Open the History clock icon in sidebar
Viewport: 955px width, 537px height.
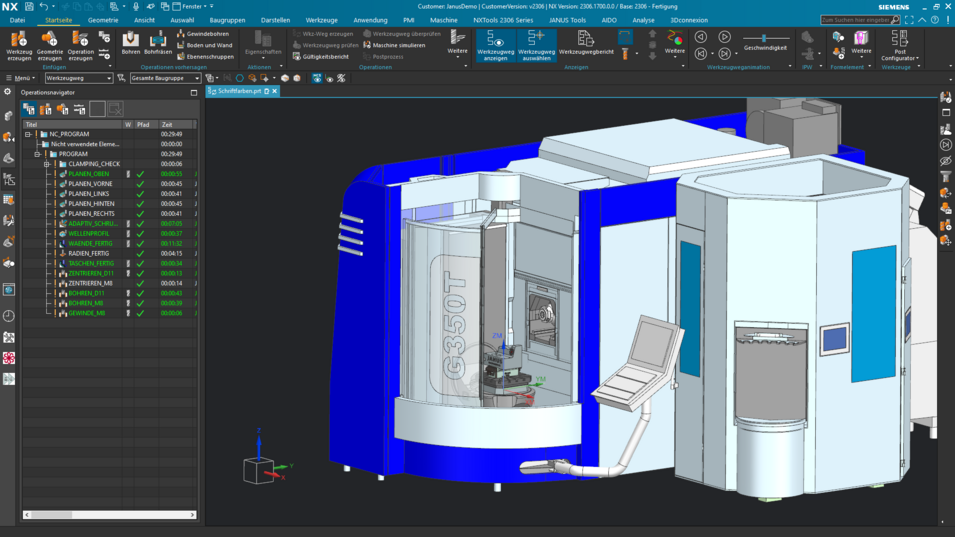point(9,316)
